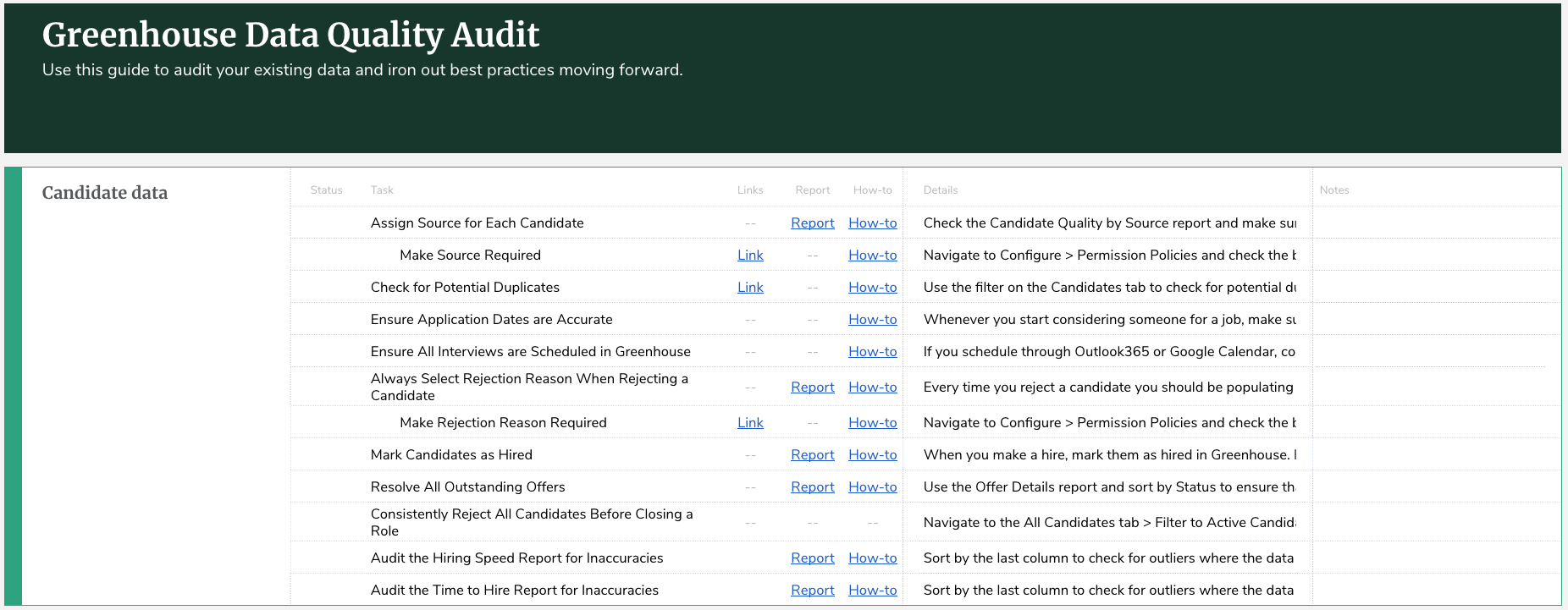Click the Report column header
Viewport: 1568px width, 610px height.
[x=812, y=190]
